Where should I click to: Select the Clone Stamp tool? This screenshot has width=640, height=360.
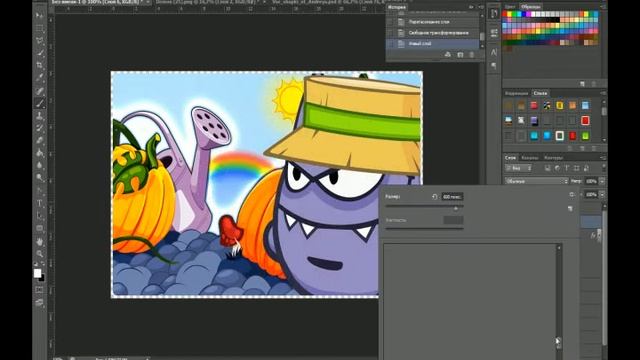[40, 116]
